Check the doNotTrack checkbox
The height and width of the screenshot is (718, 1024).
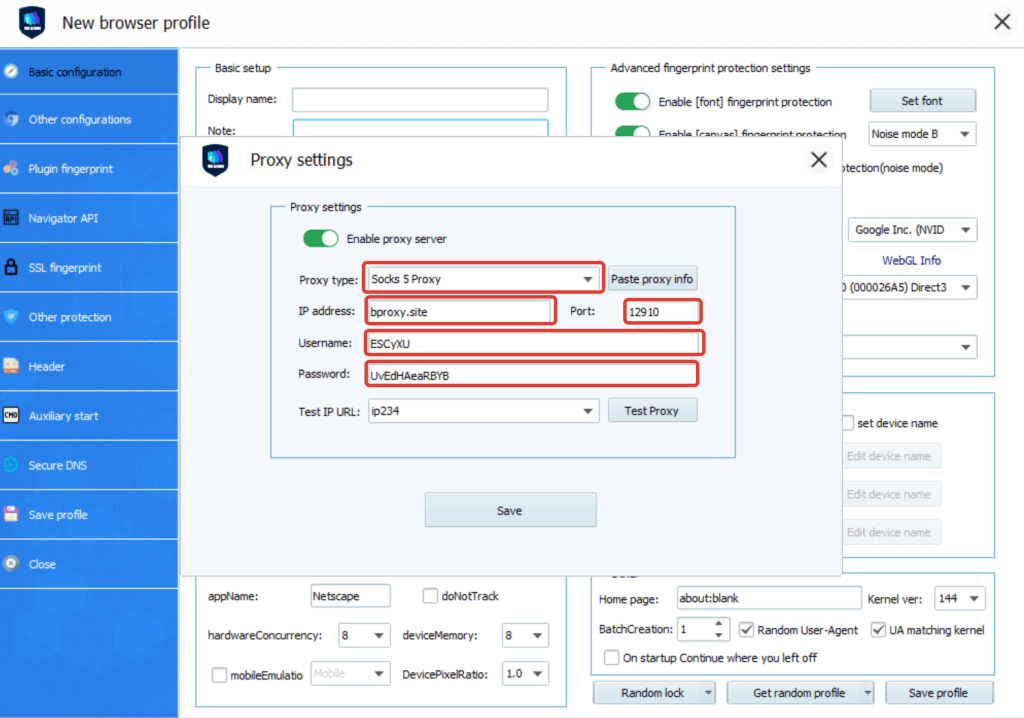(430, 596)
